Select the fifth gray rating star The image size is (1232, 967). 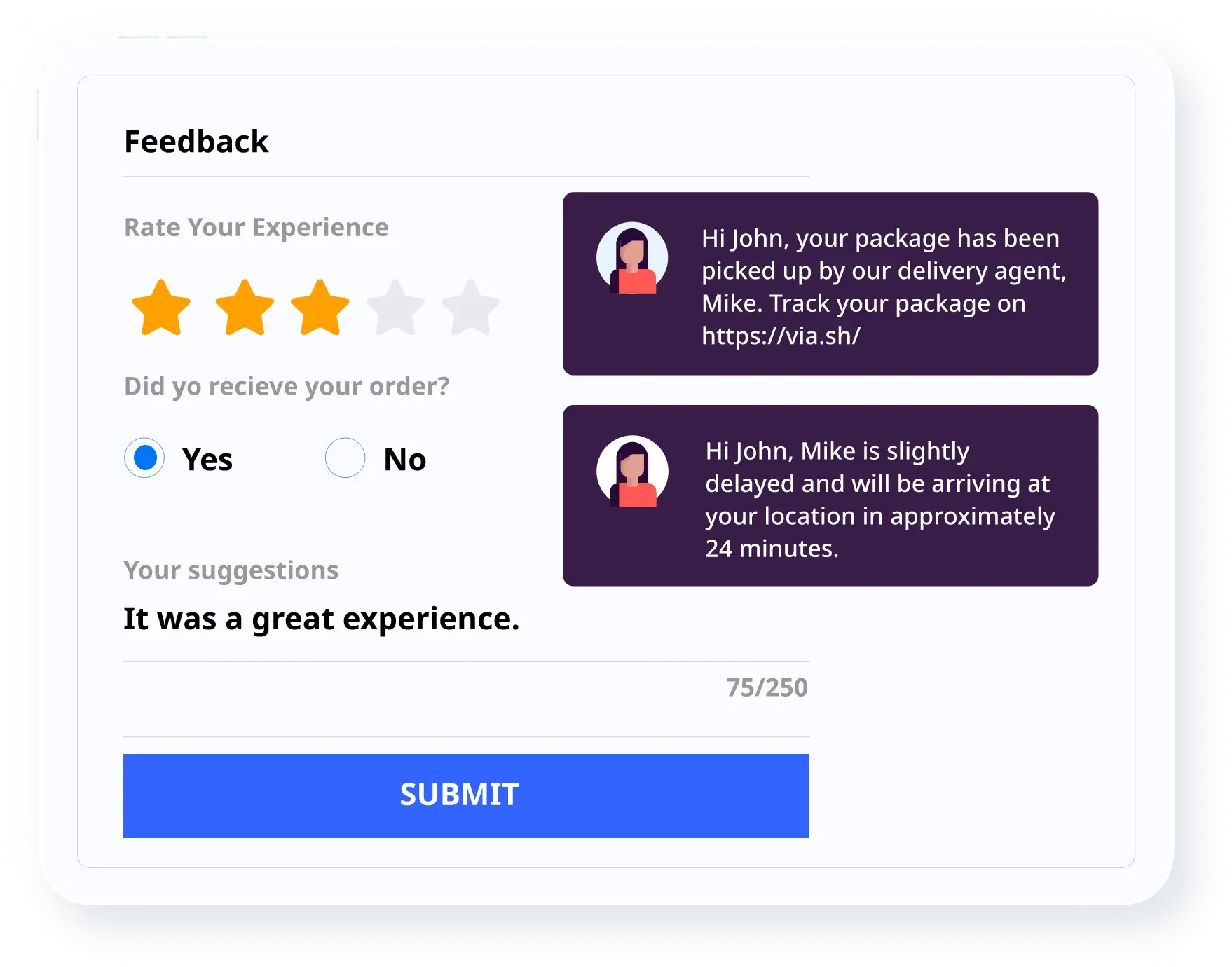[x=471, y=308]
